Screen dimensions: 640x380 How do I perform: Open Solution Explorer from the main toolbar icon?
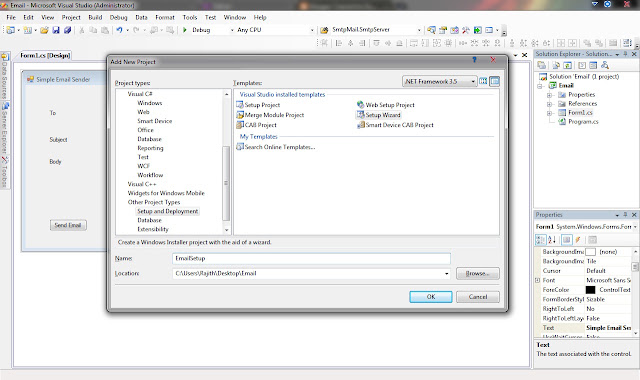[431, 30]
